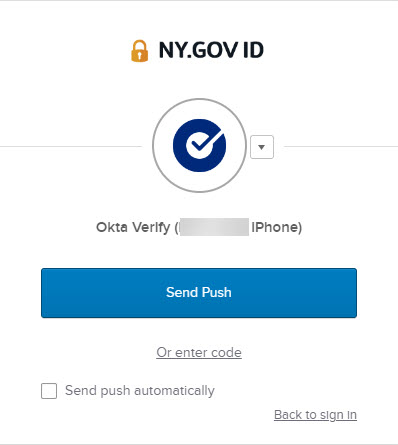
Task: Click the NY.GOV ID lock logo
Action: pyautogui.click(x=139, y=51)
